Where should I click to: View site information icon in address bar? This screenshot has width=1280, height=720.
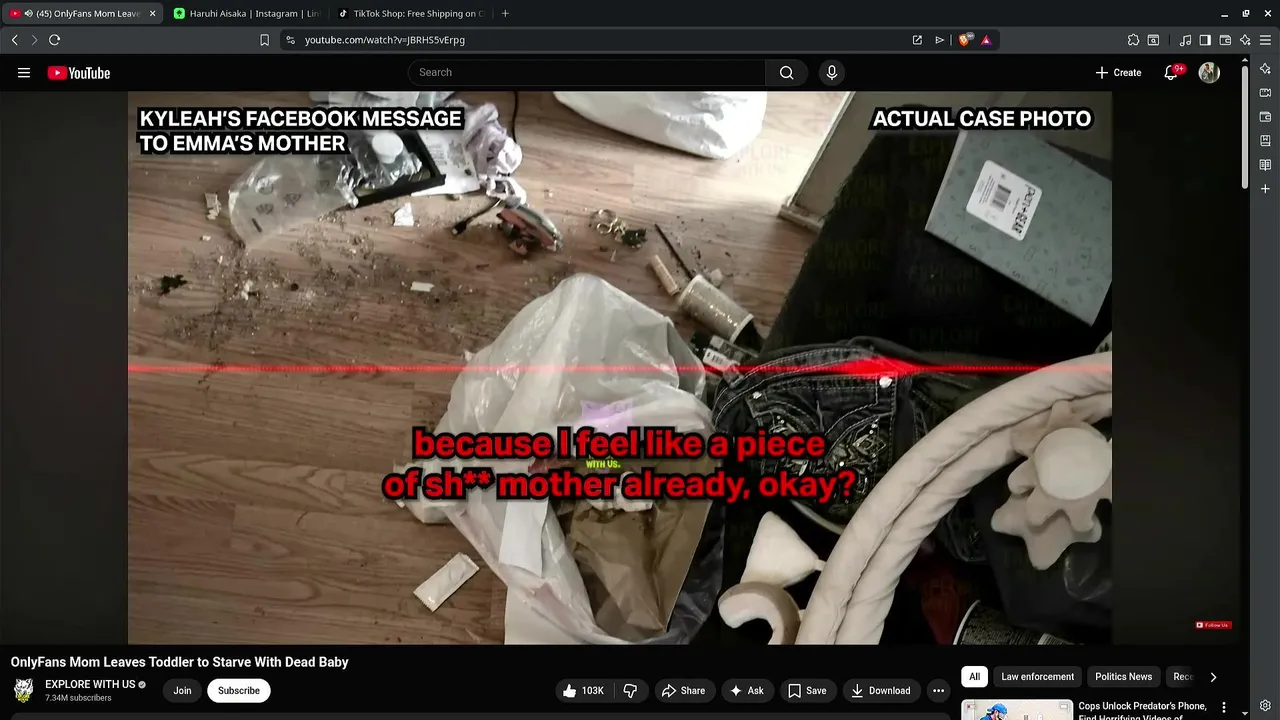point(290,40)
